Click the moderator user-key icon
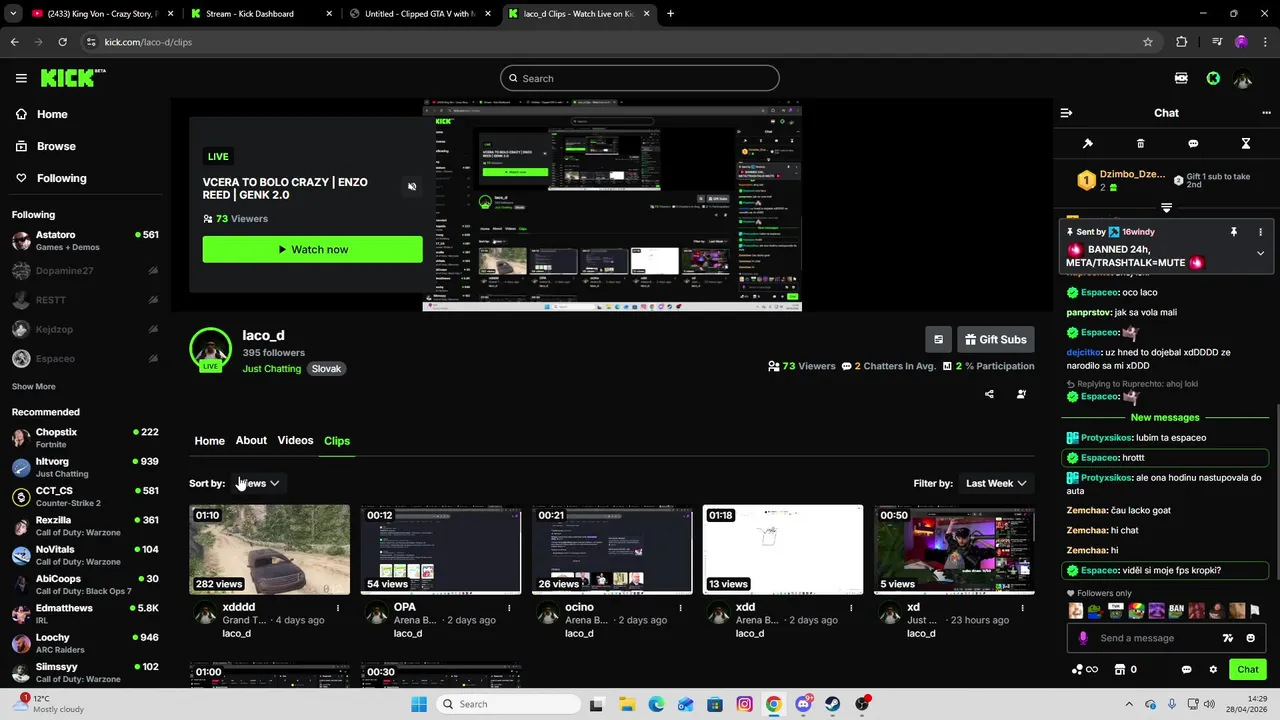 1021,394
